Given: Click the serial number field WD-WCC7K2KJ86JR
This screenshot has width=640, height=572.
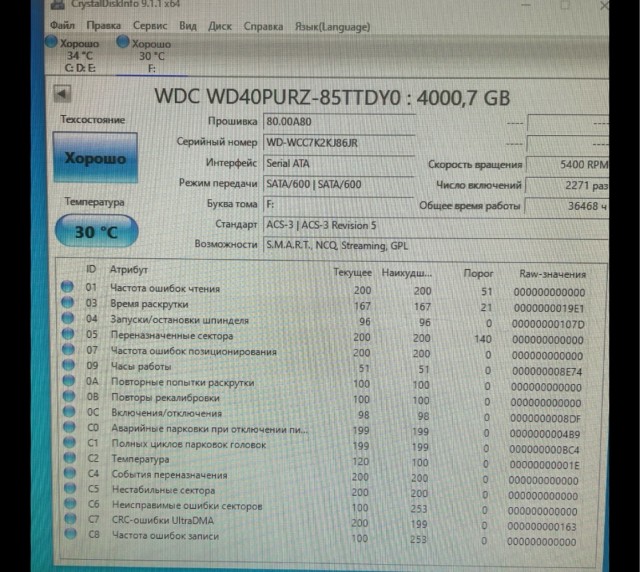Looking at the screenshot, I should click(x=338, y=143).
